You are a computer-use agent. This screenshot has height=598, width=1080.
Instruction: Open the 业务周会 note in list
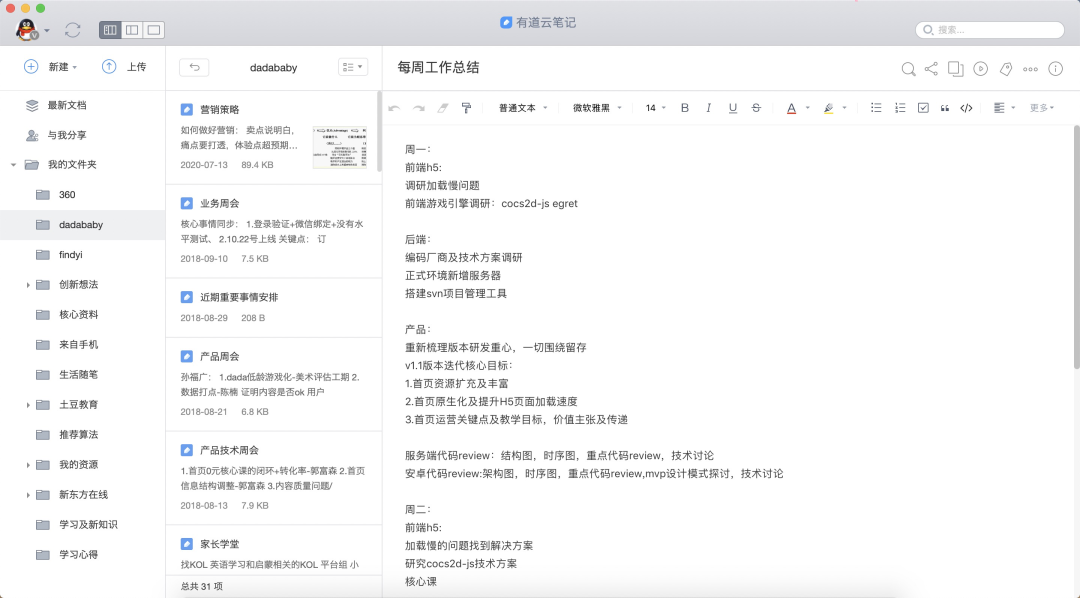tap(273, 231)
